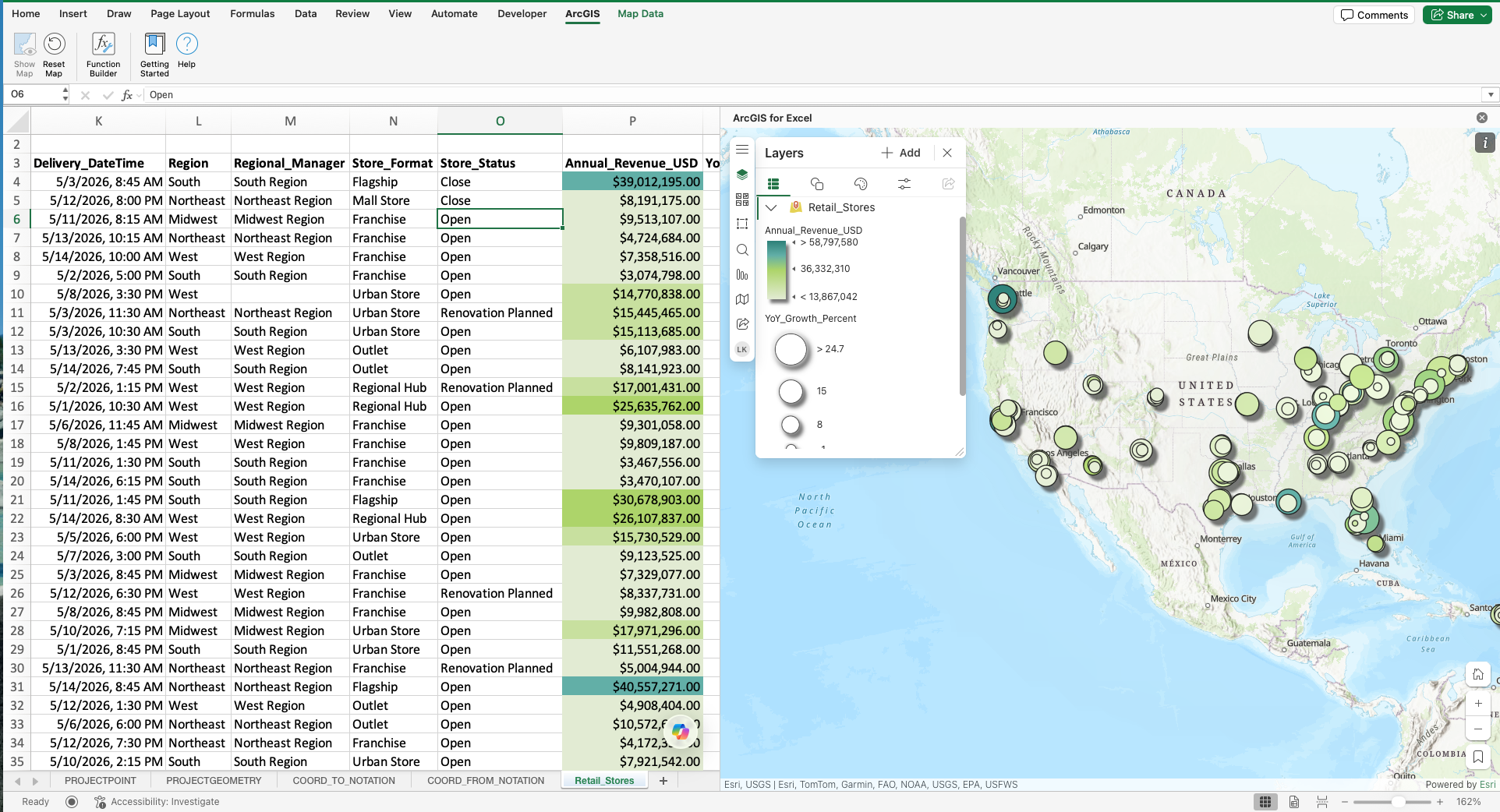Open Accessibility: Investigate checker
This screenshot has height=812, width=1500.
coord(157,802)
